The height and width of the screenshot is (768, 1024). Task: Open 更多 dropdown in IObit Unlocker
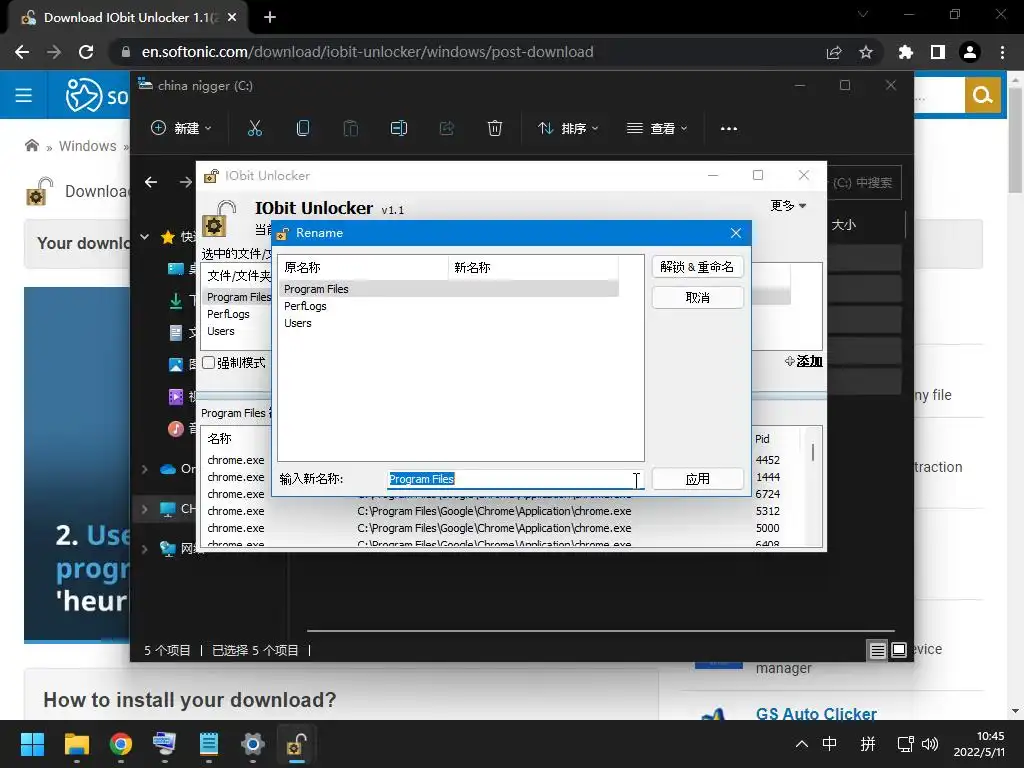788,206
